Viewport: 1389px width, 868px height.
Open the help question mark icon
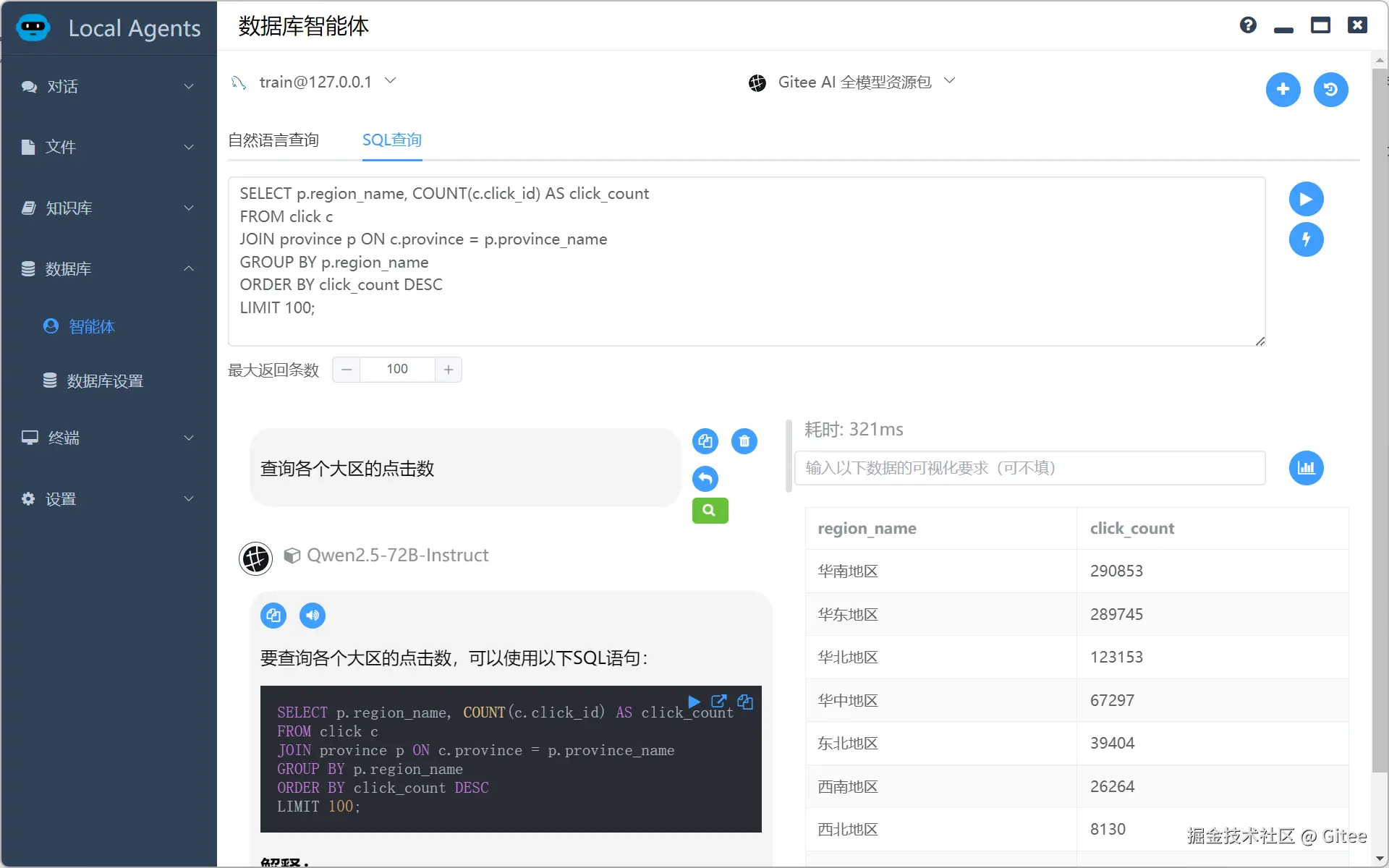pyautogui.click(x=1248, y=25)
